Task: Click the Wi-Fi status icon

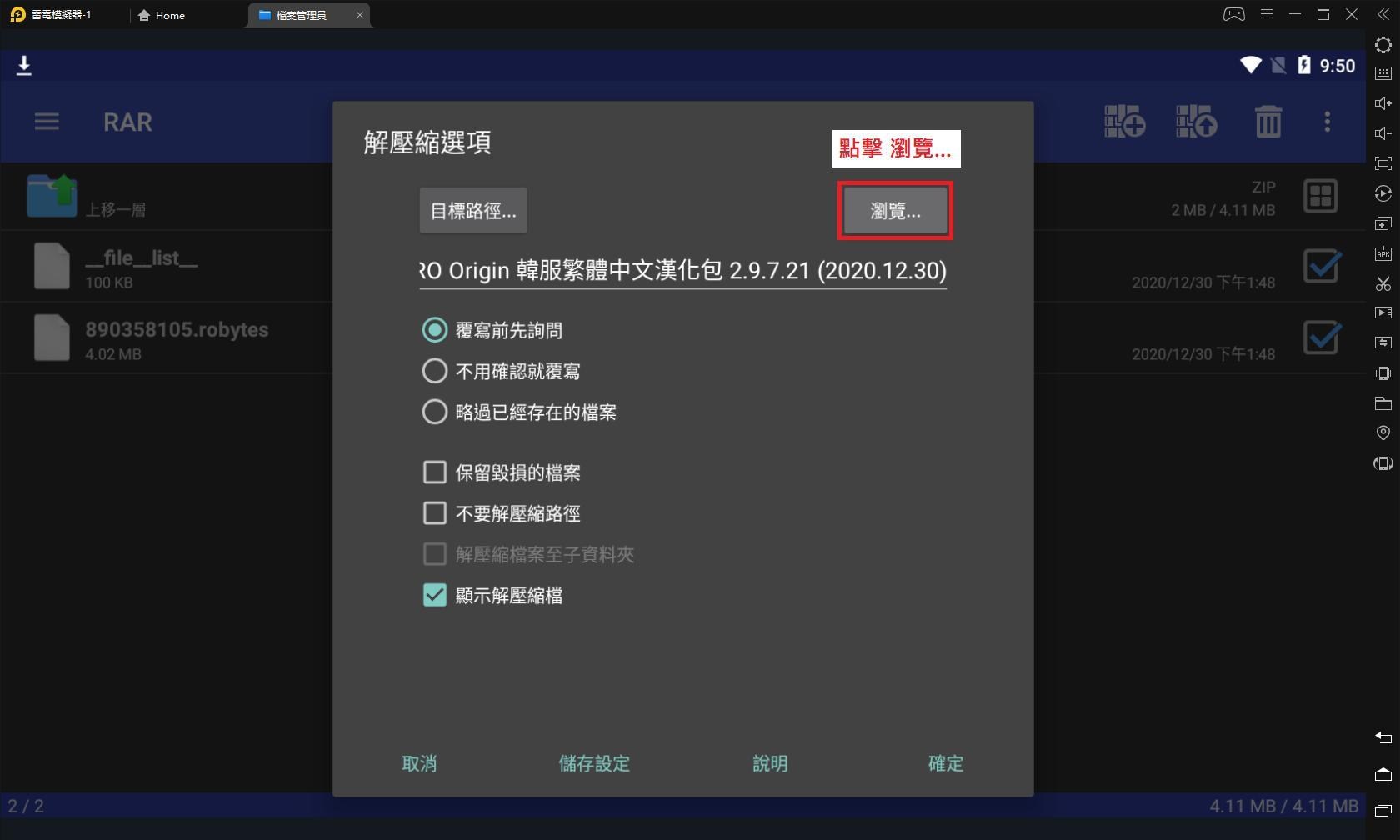Action: coord(1250,65)
